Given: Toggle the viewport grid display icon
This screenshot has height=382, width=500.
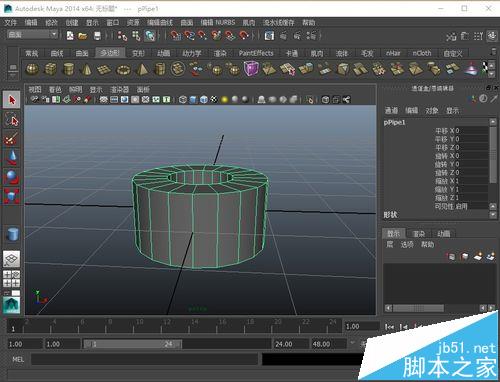Looking at the screenshot, I should click(x=104, y=99).
